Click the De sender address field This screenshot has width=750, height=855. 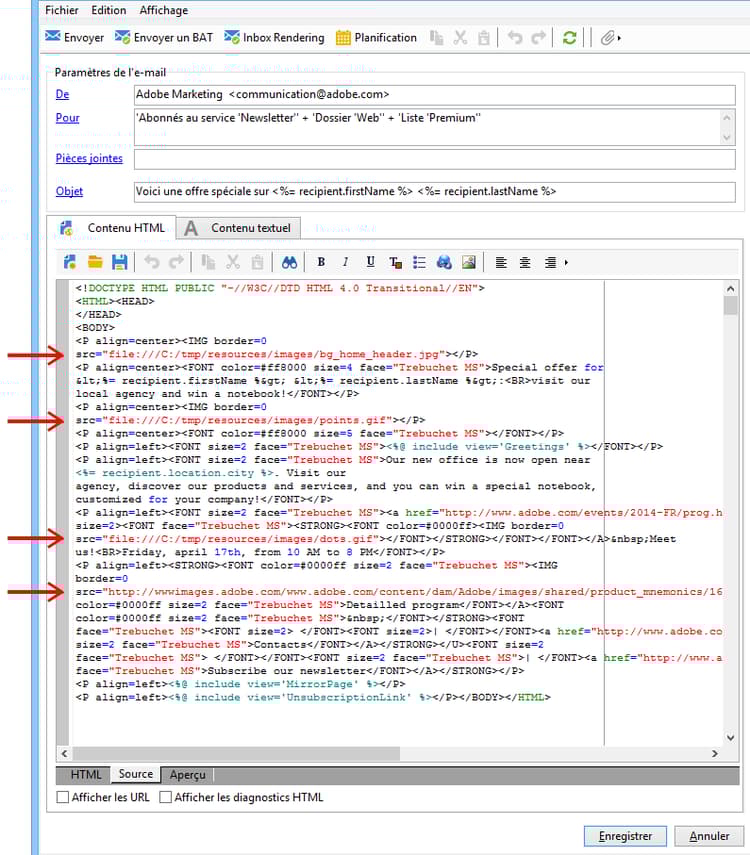coord(435,95)
